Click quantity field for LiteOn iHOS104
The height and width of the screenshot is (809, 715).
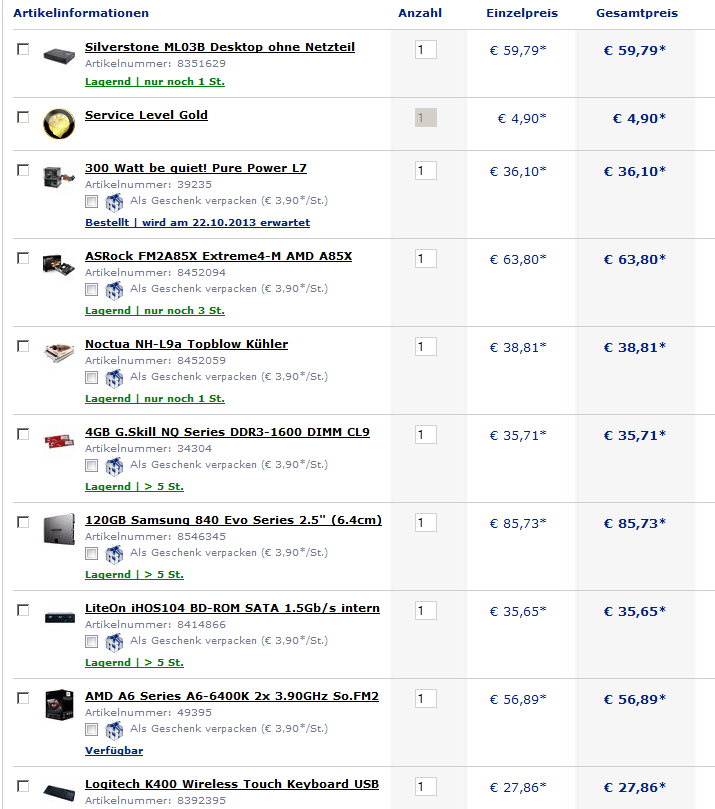[426, 611]
